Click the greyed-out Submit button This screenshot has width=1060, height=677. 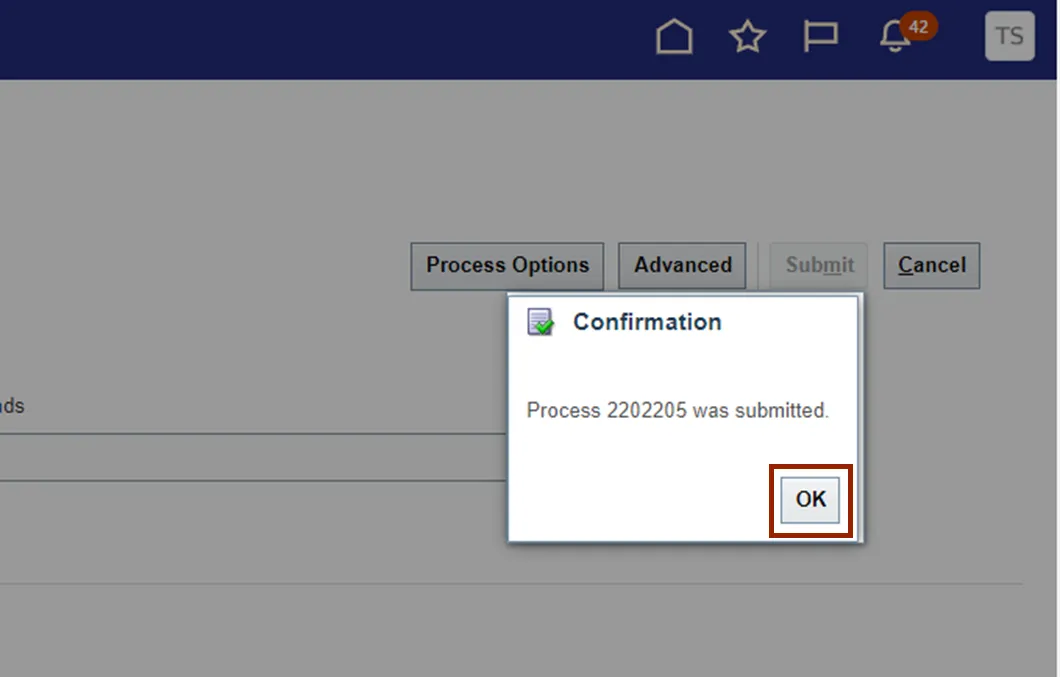tap(819, 266)
